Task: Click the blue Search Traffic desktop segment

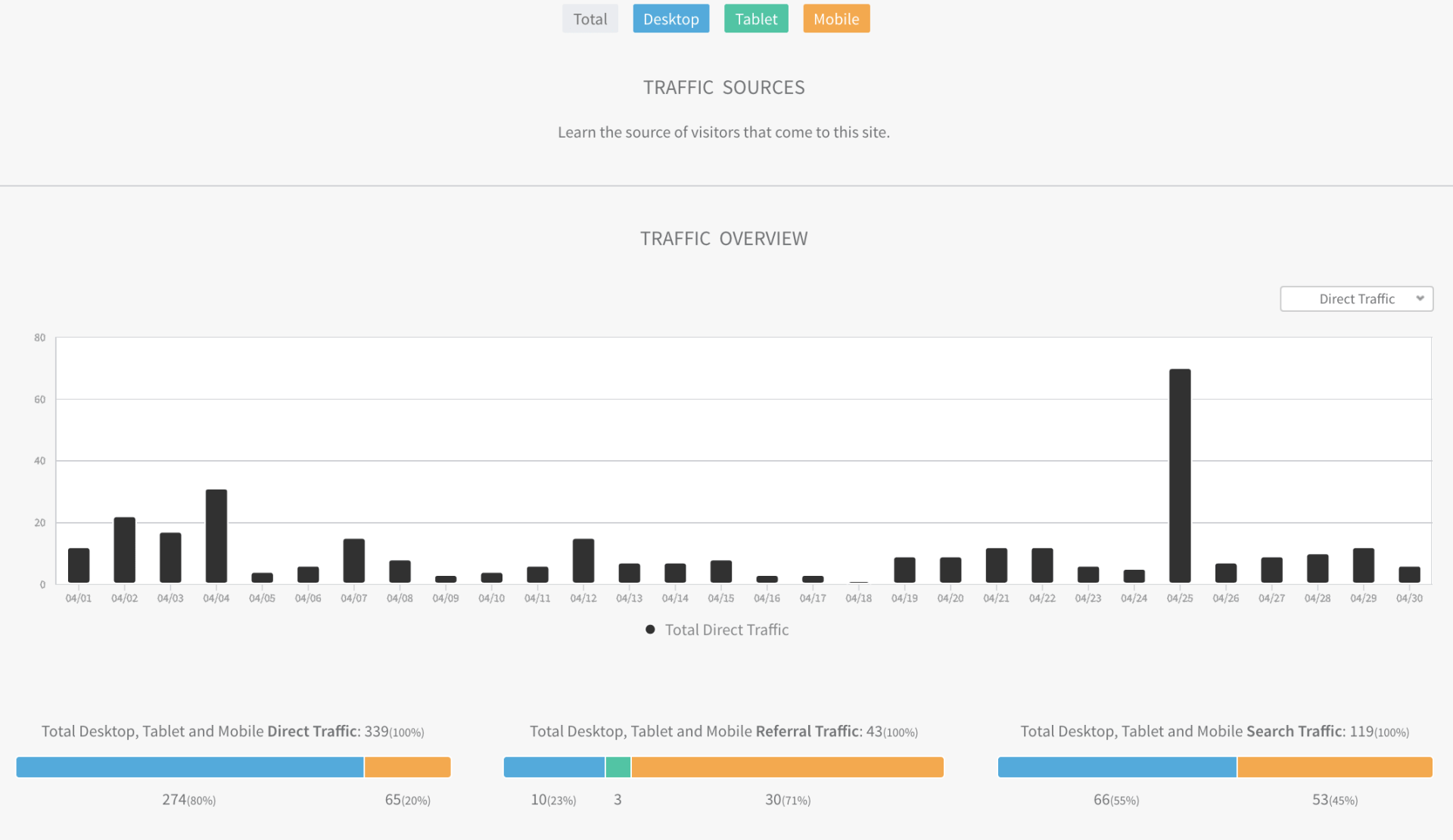Action: (x=1116, y=767)
